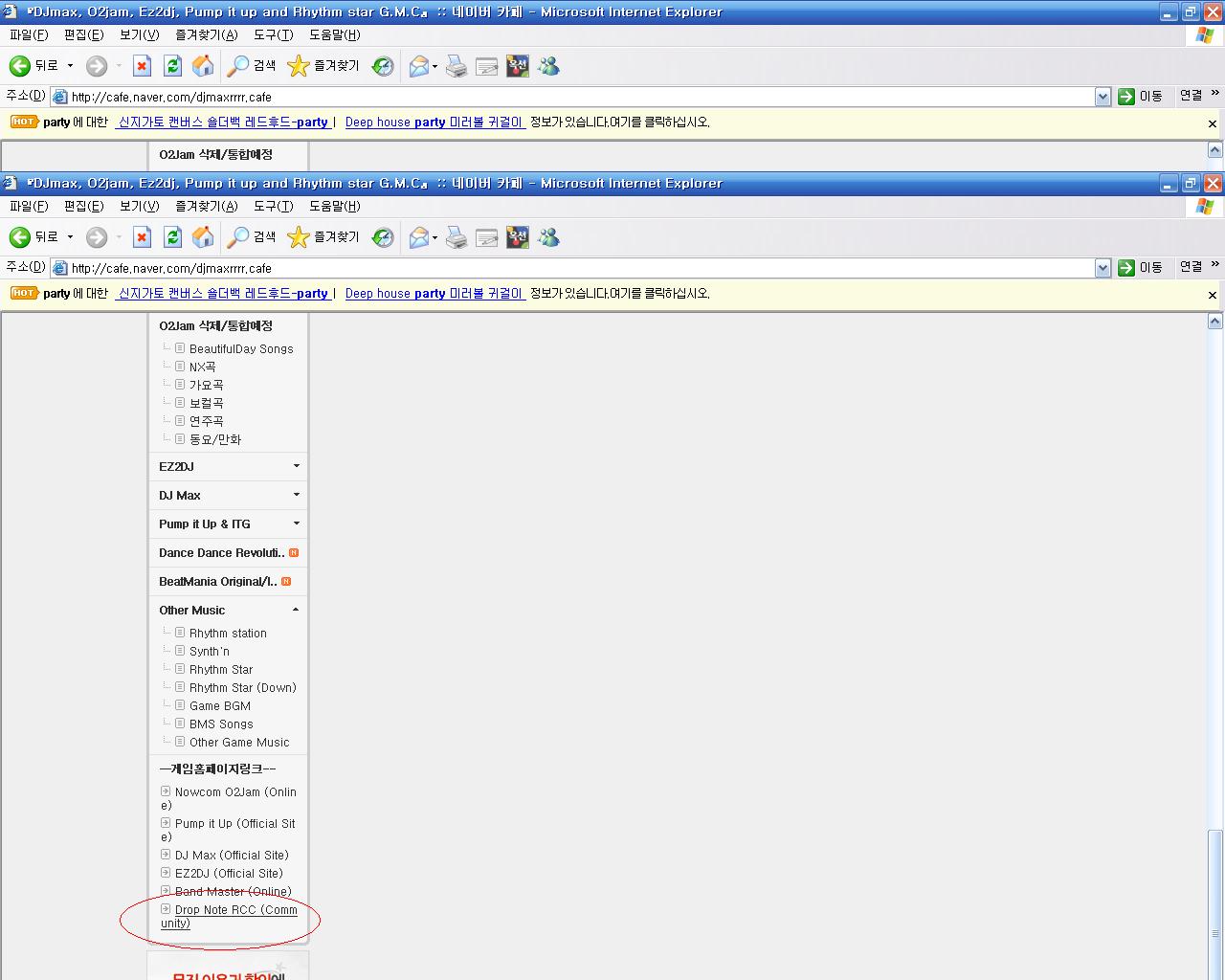Viewport: 1225px width, 980px height.
Task: Open 도구(T) menu in the front window
Action: (273, 206)
